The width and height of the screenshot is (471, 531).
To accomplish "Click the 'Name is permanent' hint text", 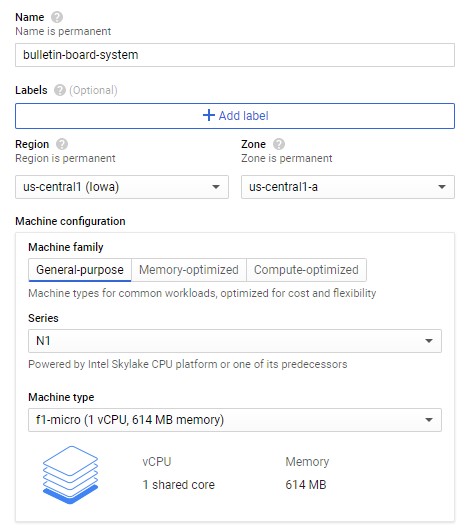I will pos(63,31).
